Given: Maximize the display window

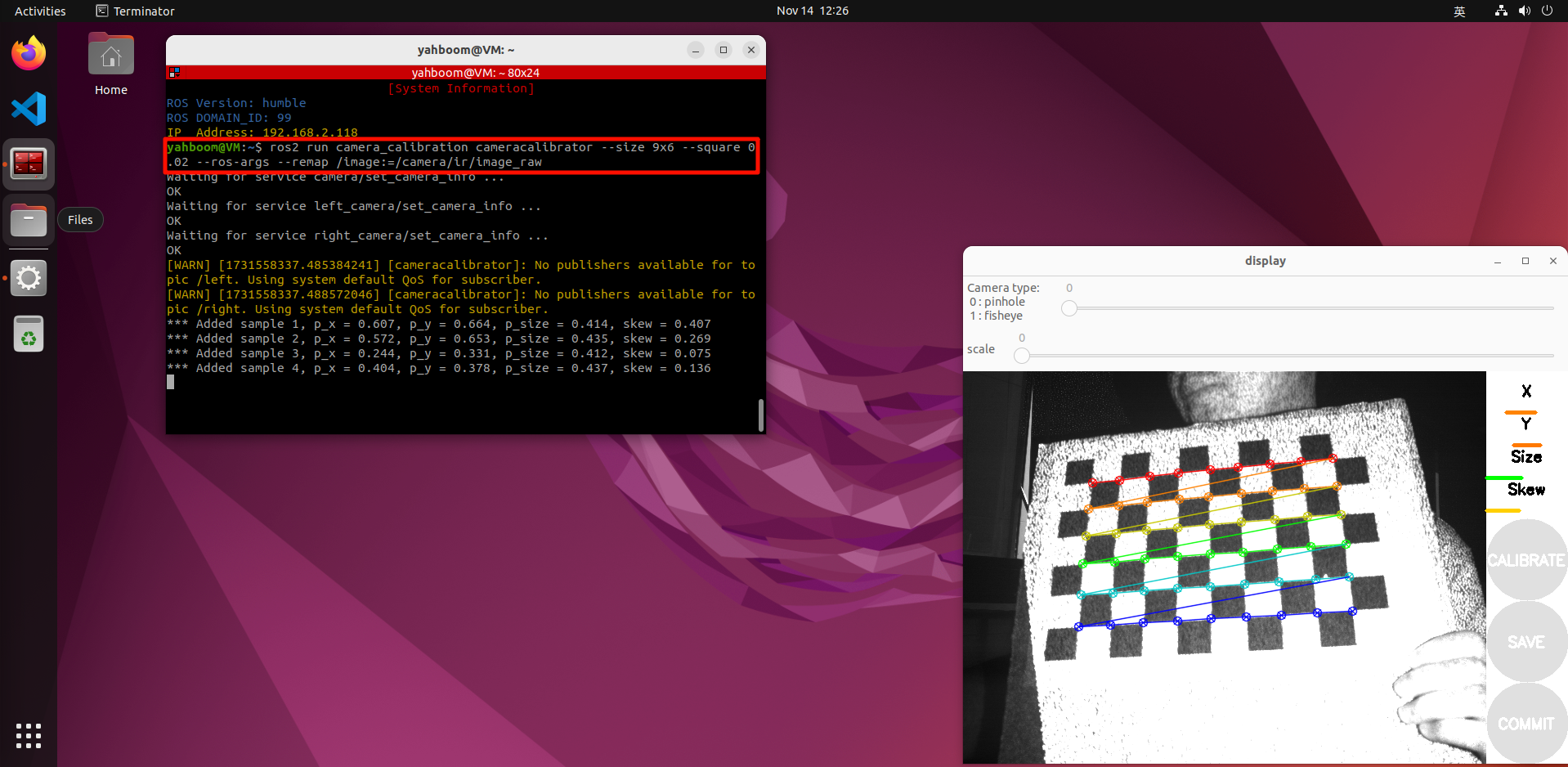Looking at the screenshot, I should pos(1525,261).
